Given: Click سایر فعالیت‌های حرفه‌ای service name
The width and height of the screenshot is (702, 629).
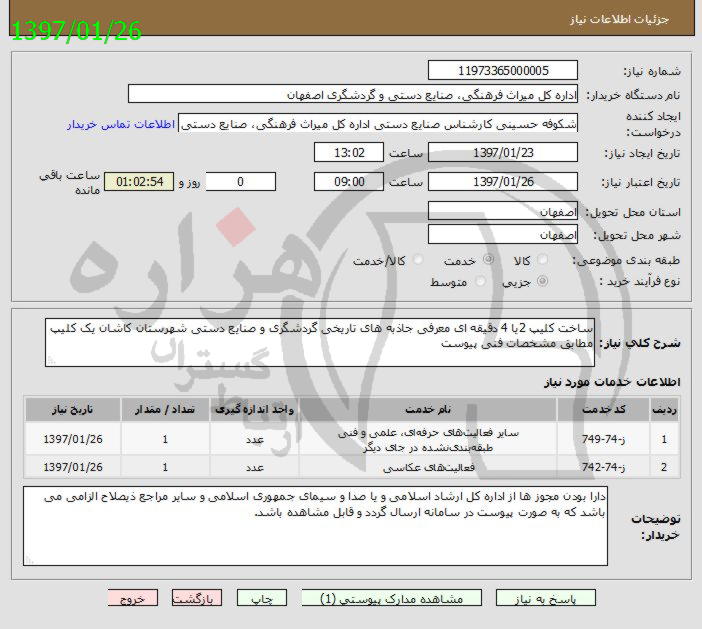Looking at the screenshot, I should 428,440.
